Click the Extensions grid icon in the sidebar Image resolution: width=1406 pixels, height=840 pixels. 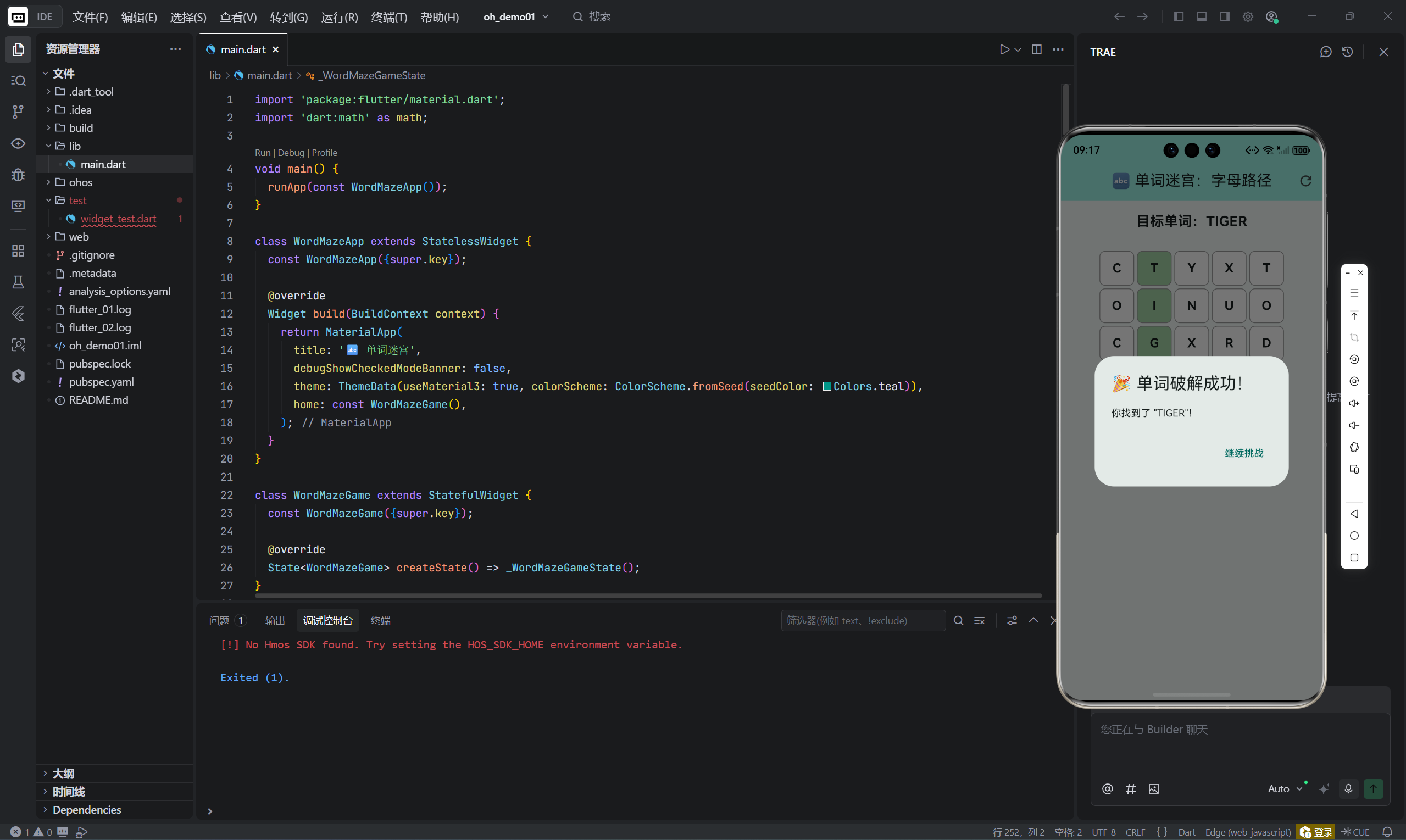pos(18,251)
